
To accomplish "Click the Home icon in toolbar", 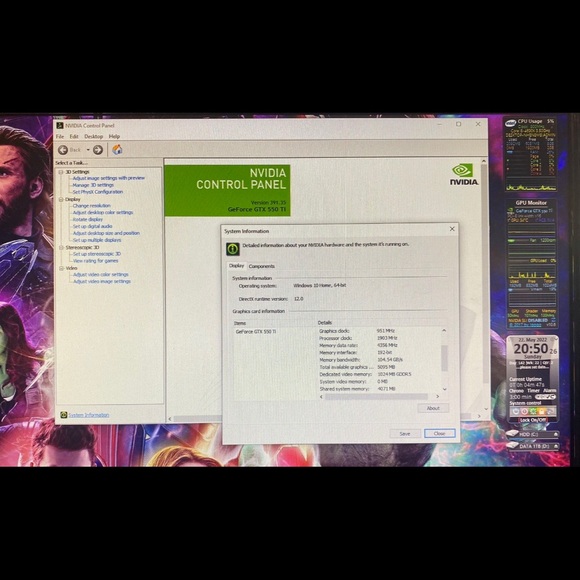I will (117, 149).
